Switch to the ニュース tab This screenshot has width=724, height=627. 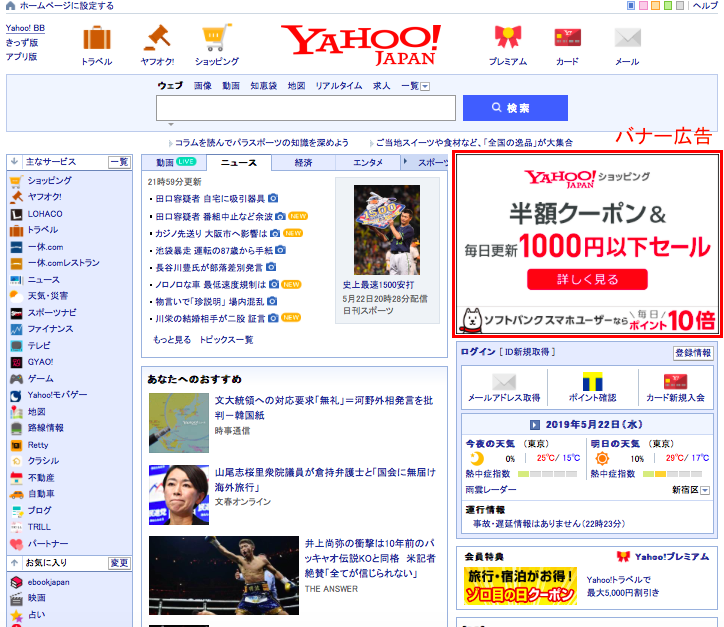pyautogui.click(x=239, y=163)
